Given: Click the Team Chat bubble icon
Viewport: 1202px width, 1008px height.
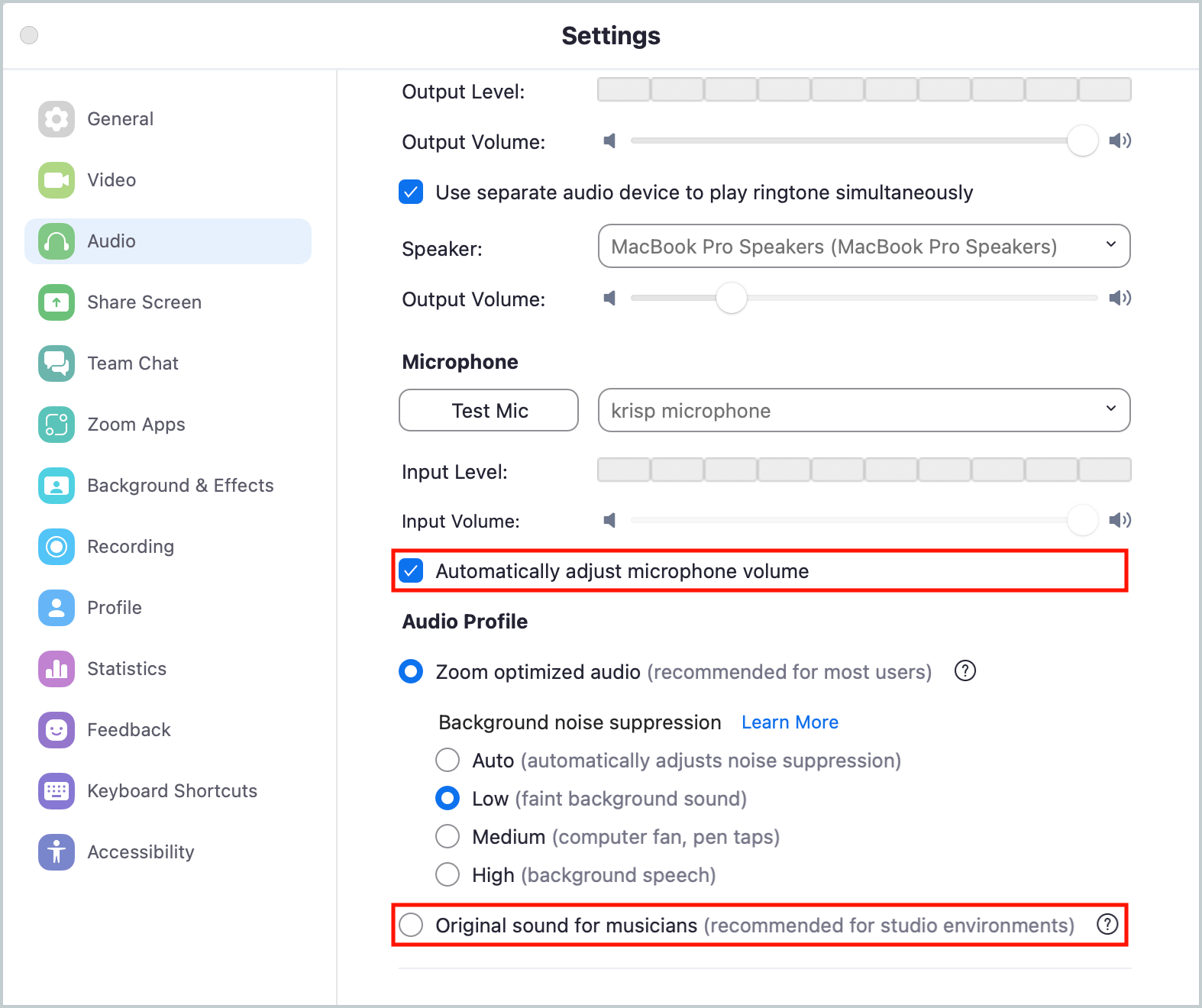Looking at the screenshot, I should point(57,363).
